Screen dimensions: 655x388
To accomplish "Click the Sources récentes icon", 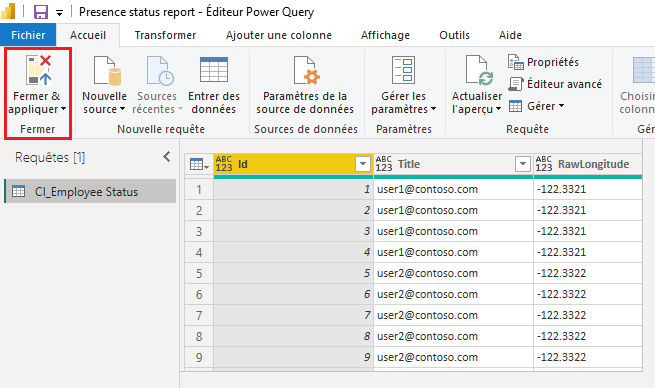I will tap(160, 71).
